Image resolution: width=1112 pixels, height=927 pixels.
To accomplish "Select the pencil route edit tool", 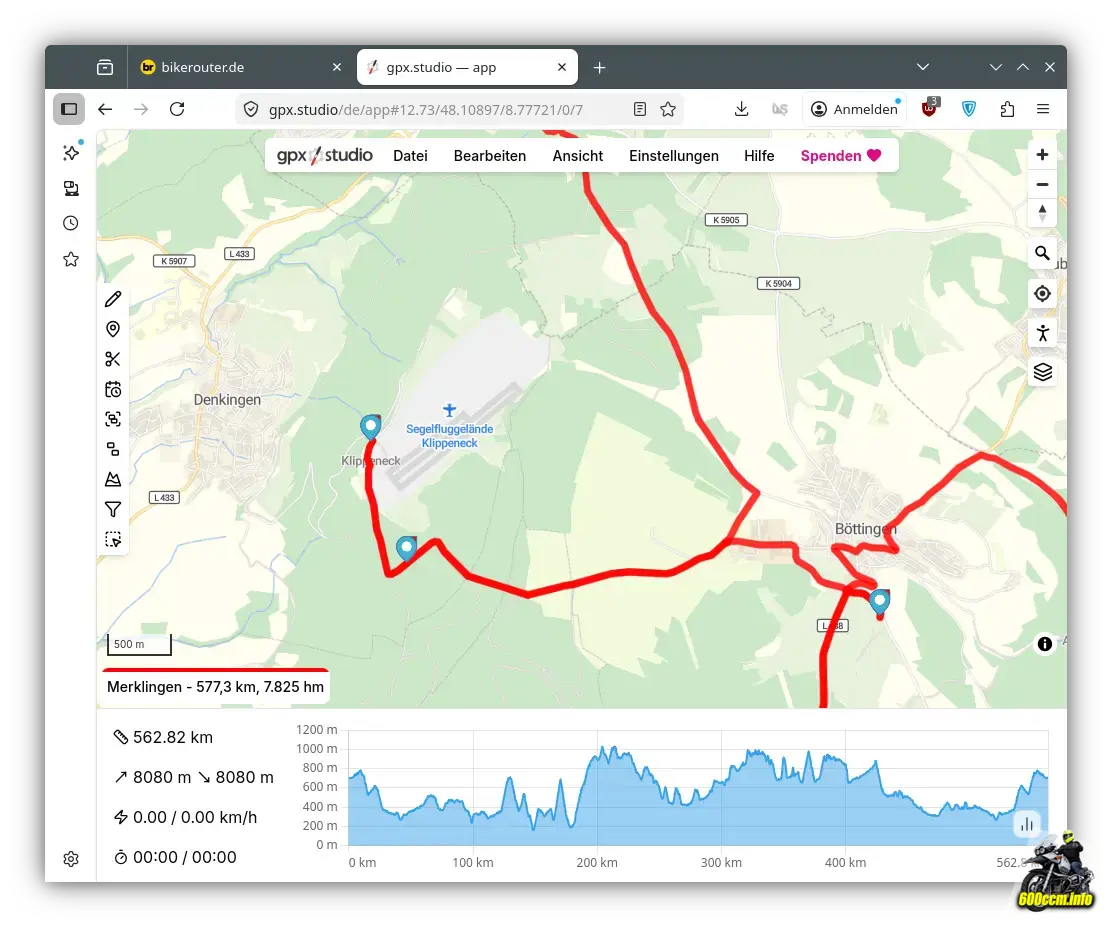I will click(x=113, y=299).
